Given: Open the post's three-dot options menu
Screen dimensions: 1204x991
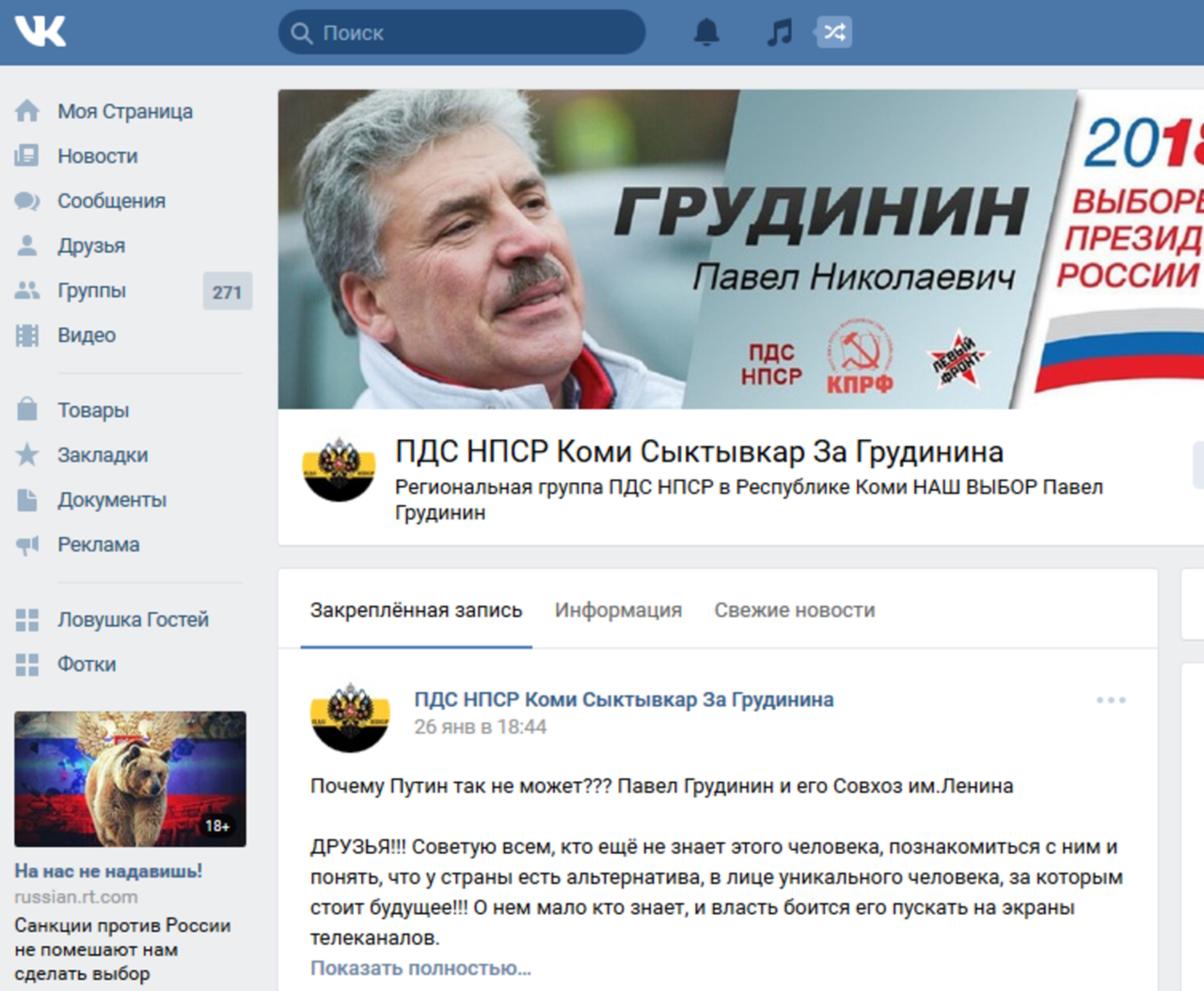Looking at the screenshot, I should (1111, 700).
